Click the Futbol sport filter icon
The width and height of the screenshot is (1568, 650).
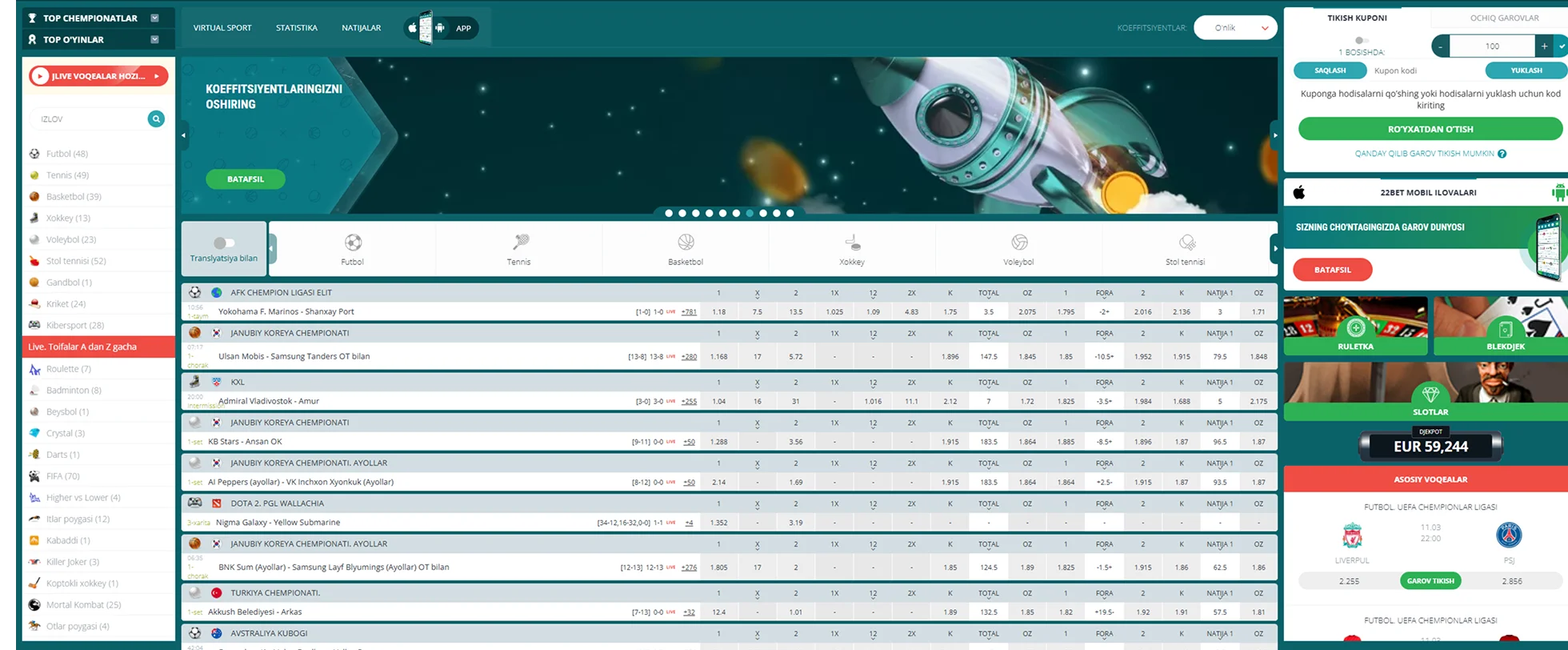coord(353,242)
